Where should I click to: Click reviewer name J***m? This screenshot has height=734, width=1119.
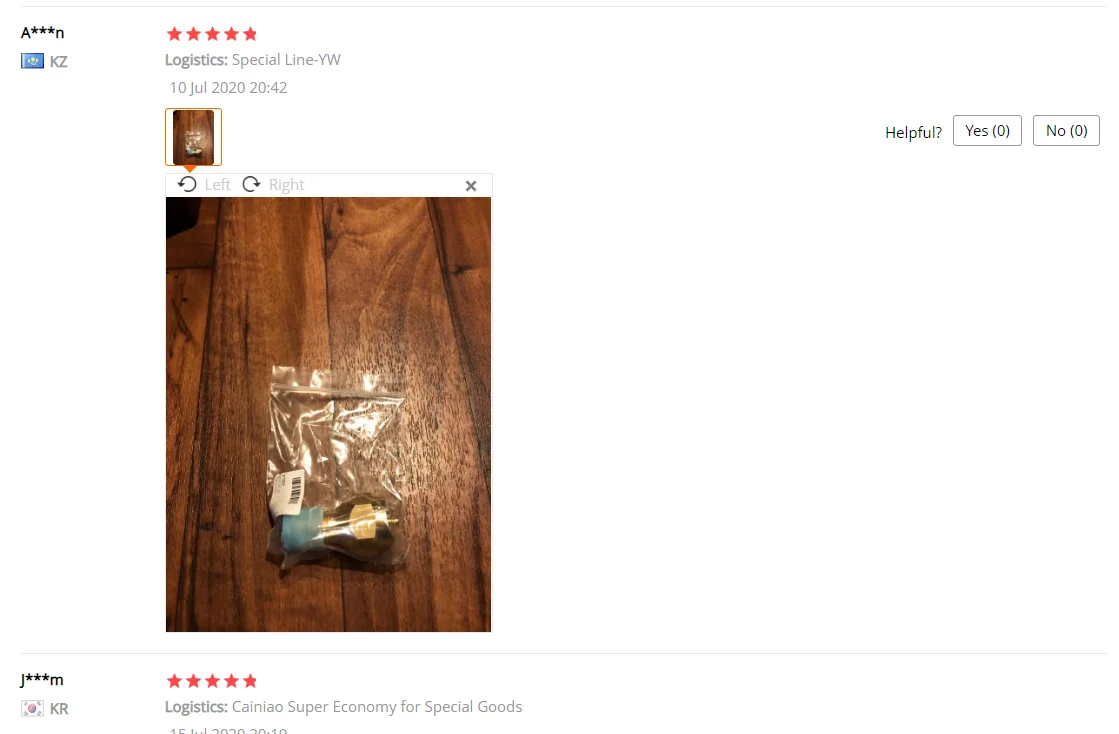(x=41, y=679)
